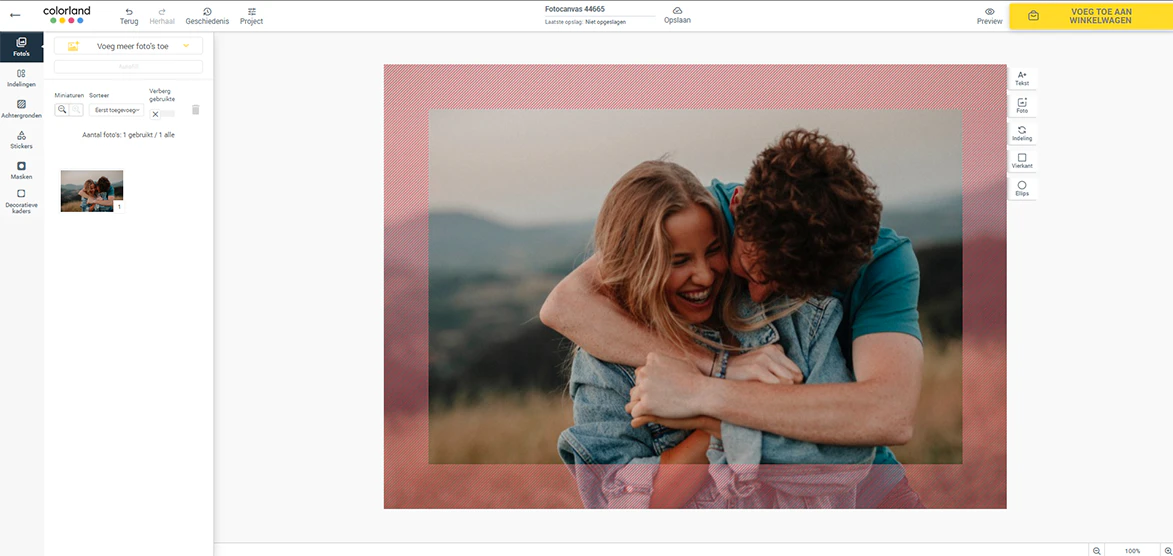Zoom out the canvas with bottom magnifier
This screenshot has width=1173, height=556.
1097,551
